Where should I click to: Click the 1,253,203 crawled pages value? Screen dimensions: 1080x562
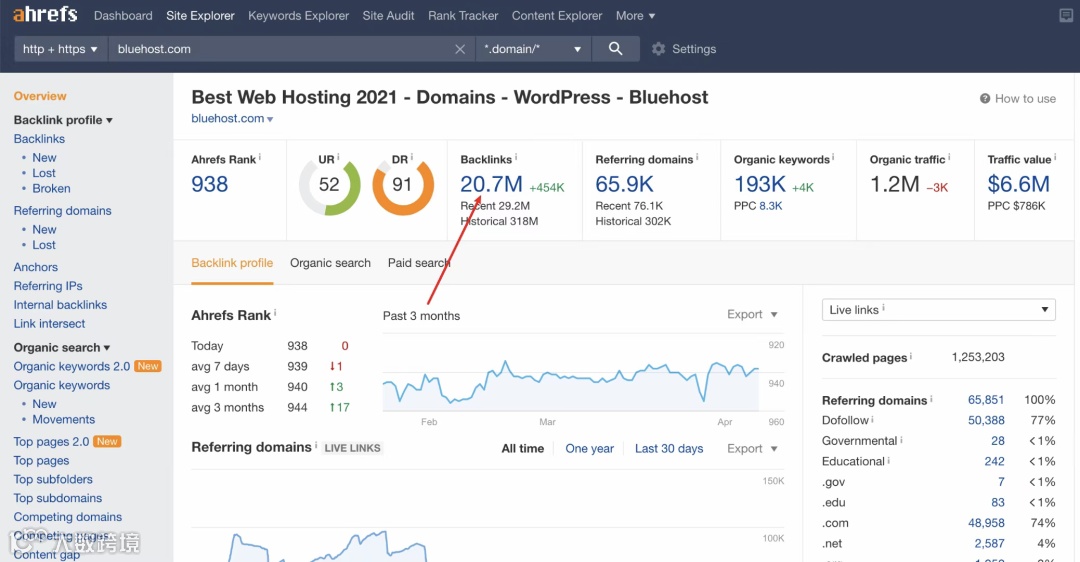click(x=978, y=357)
